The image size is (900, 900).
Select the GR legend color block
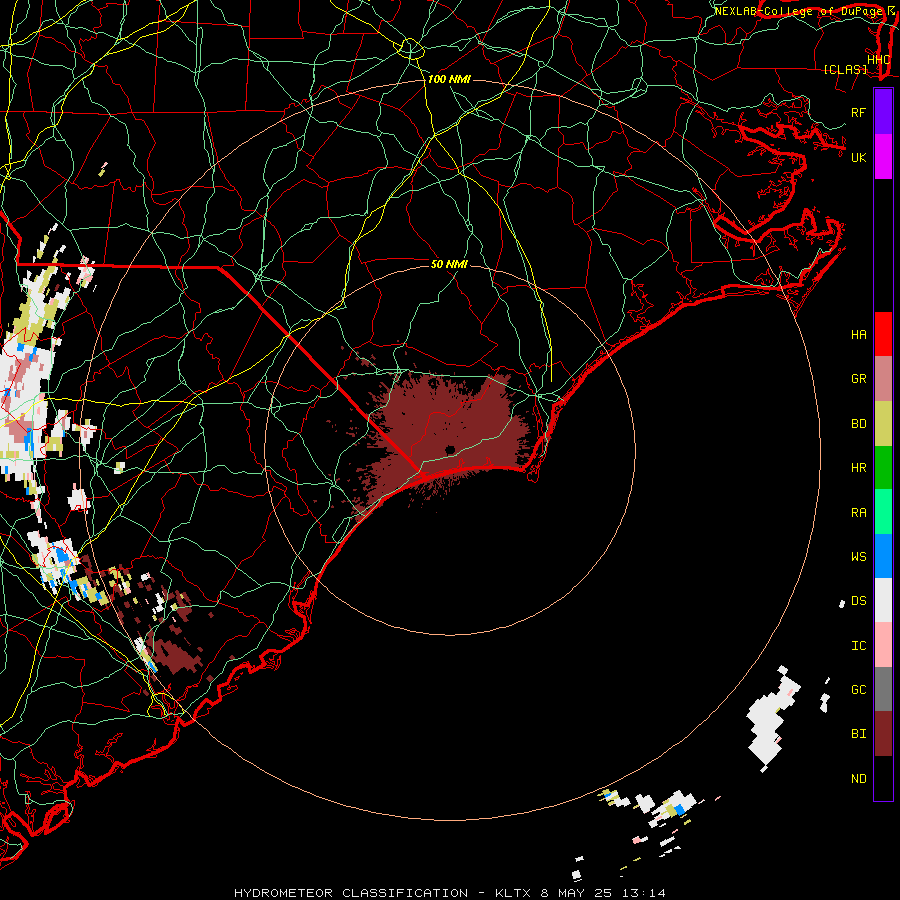point(883,379)
